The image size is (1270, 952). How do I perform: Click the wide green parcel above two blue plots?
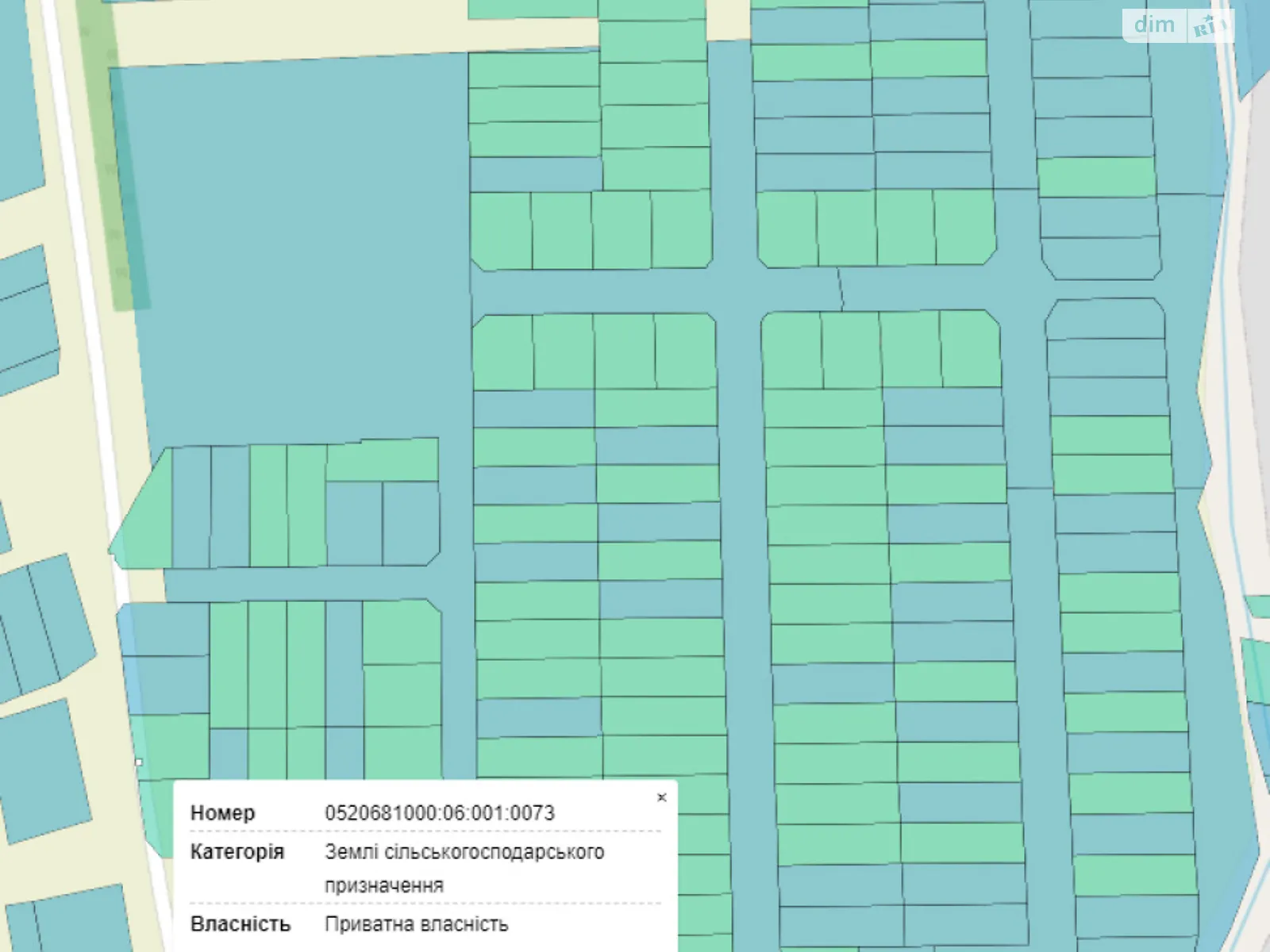coord(382,460)
